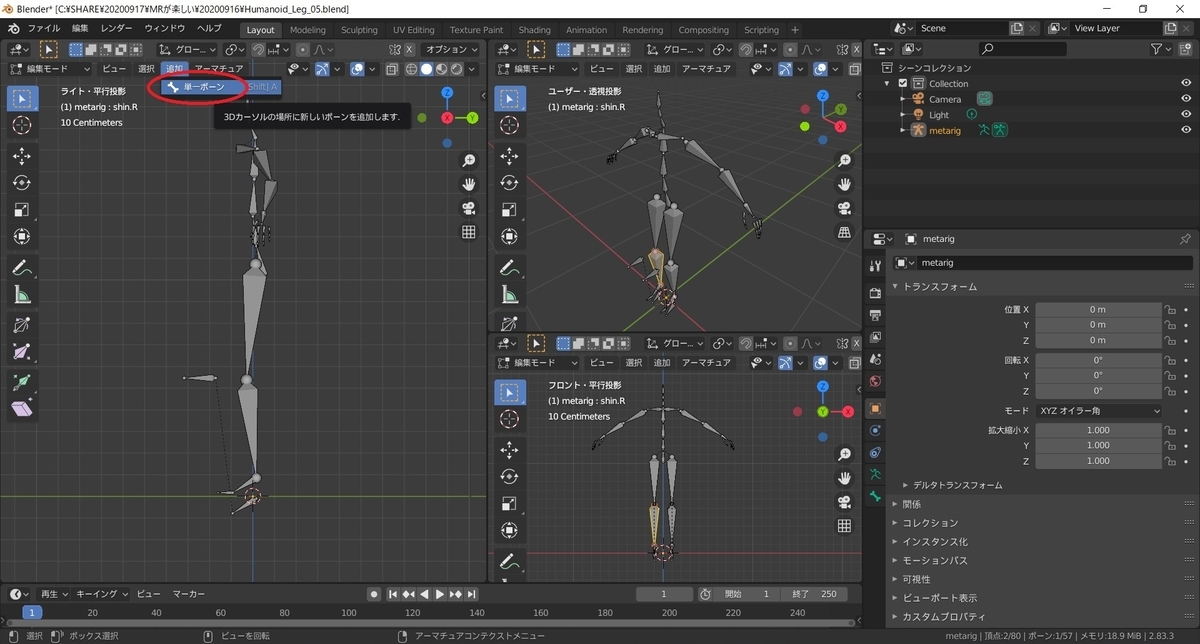Click the auto keying record button

pyautogui.click(x=374, y=594)
